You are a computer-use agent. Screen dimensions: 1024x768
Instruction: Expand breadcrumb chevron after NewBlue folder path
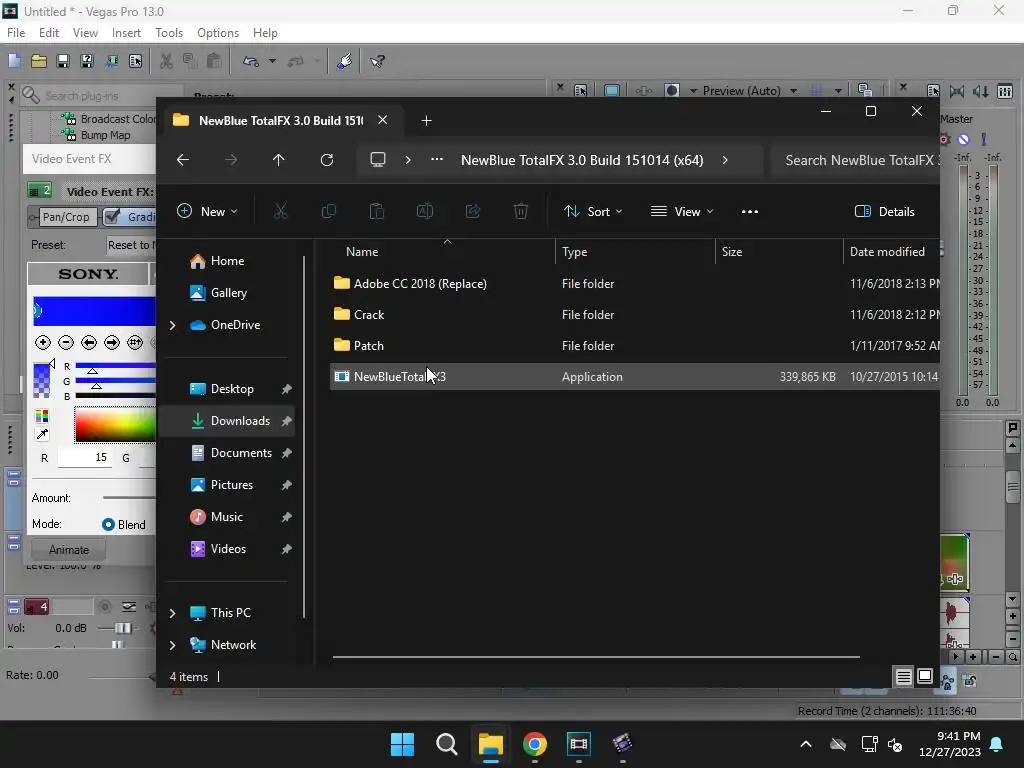click(x=725, y=160)
